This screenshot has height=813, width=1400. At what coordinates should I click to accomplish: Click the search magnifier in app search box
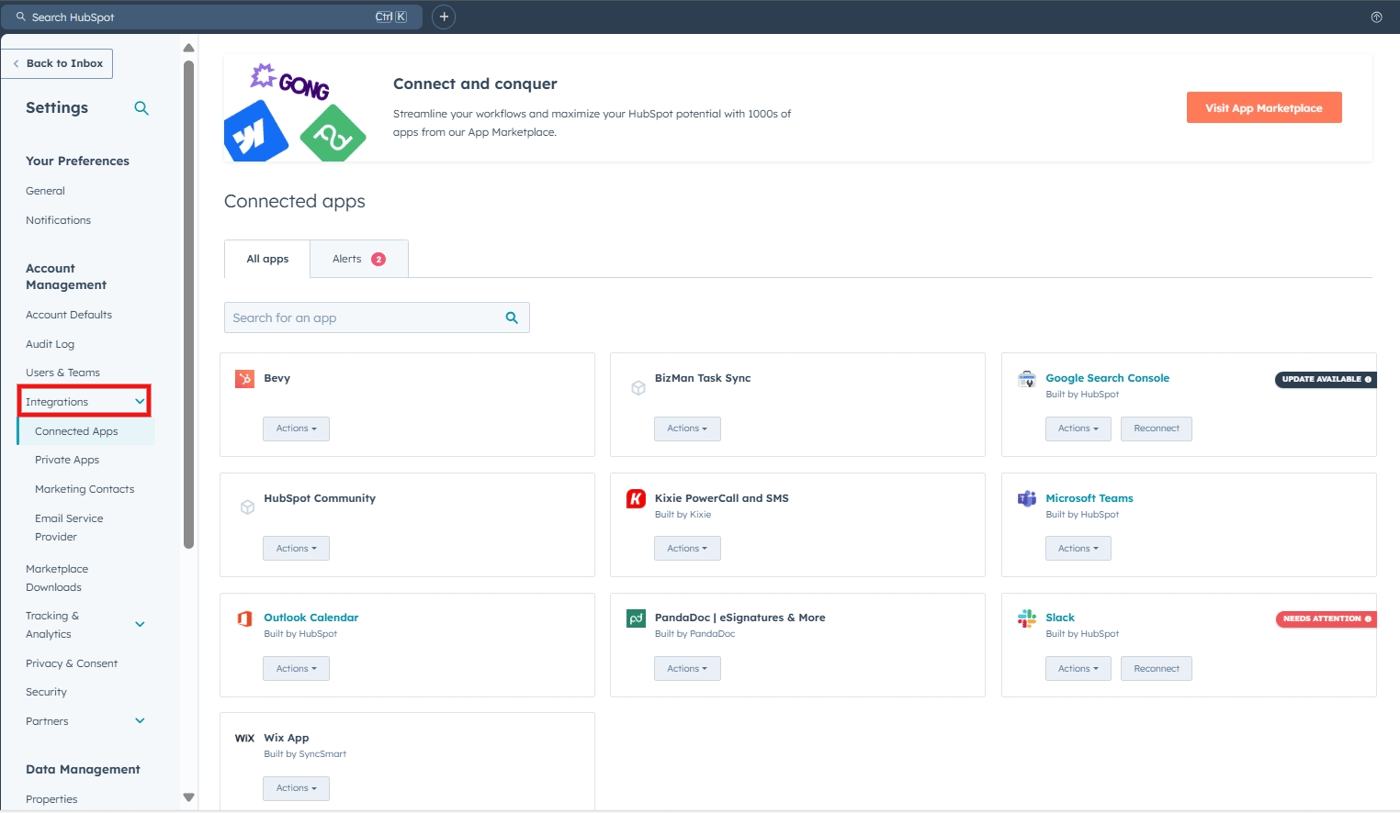click(512, 318)
